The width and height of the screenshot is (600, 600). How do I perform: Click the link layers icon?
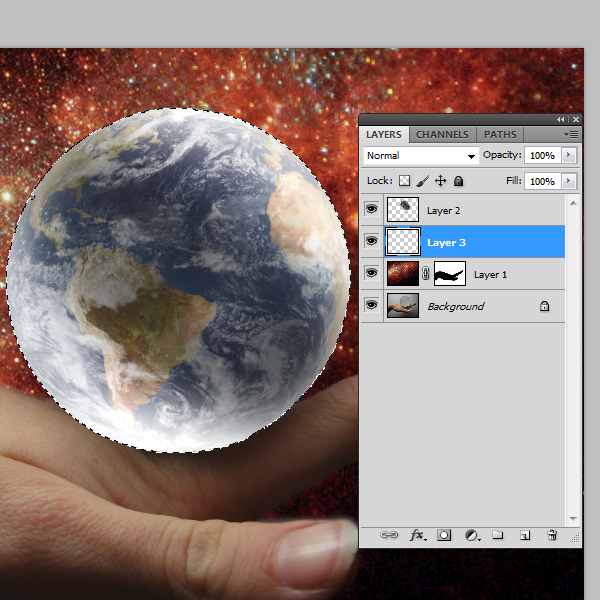pos(389,535)
